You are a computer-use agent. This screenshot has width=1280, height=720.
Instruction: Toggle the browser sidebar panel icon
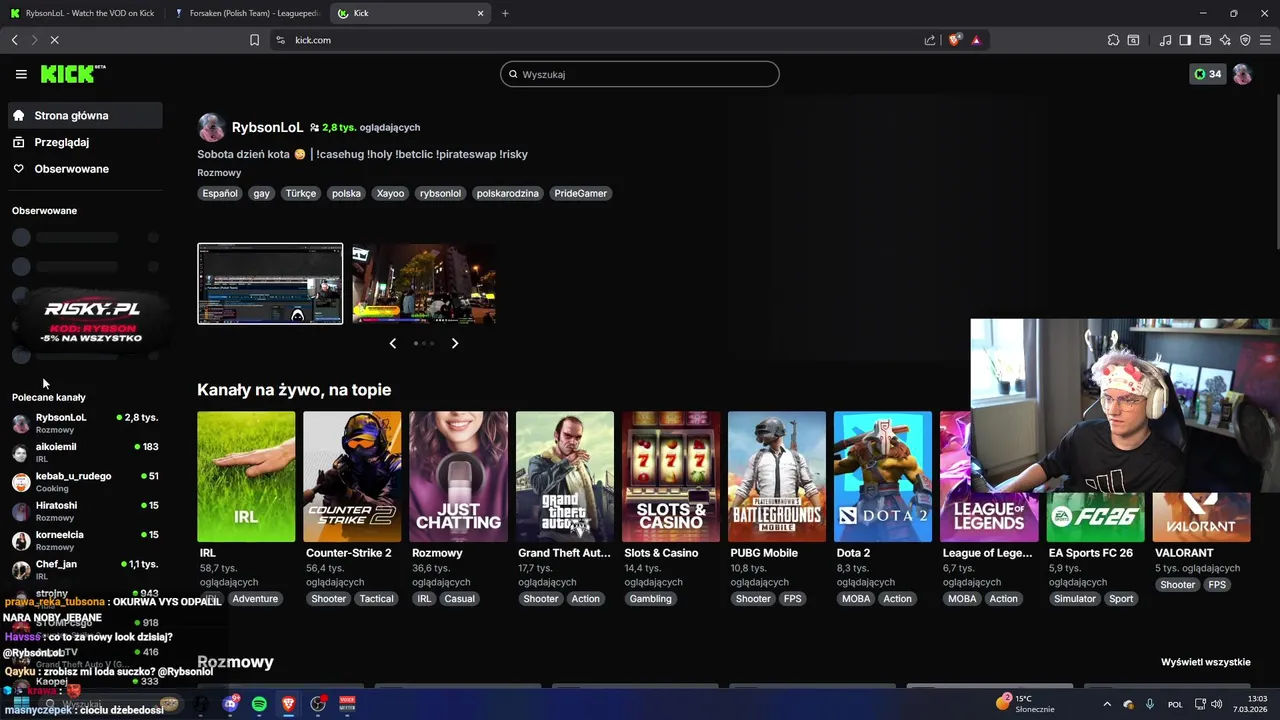[x=1185, y=40]
